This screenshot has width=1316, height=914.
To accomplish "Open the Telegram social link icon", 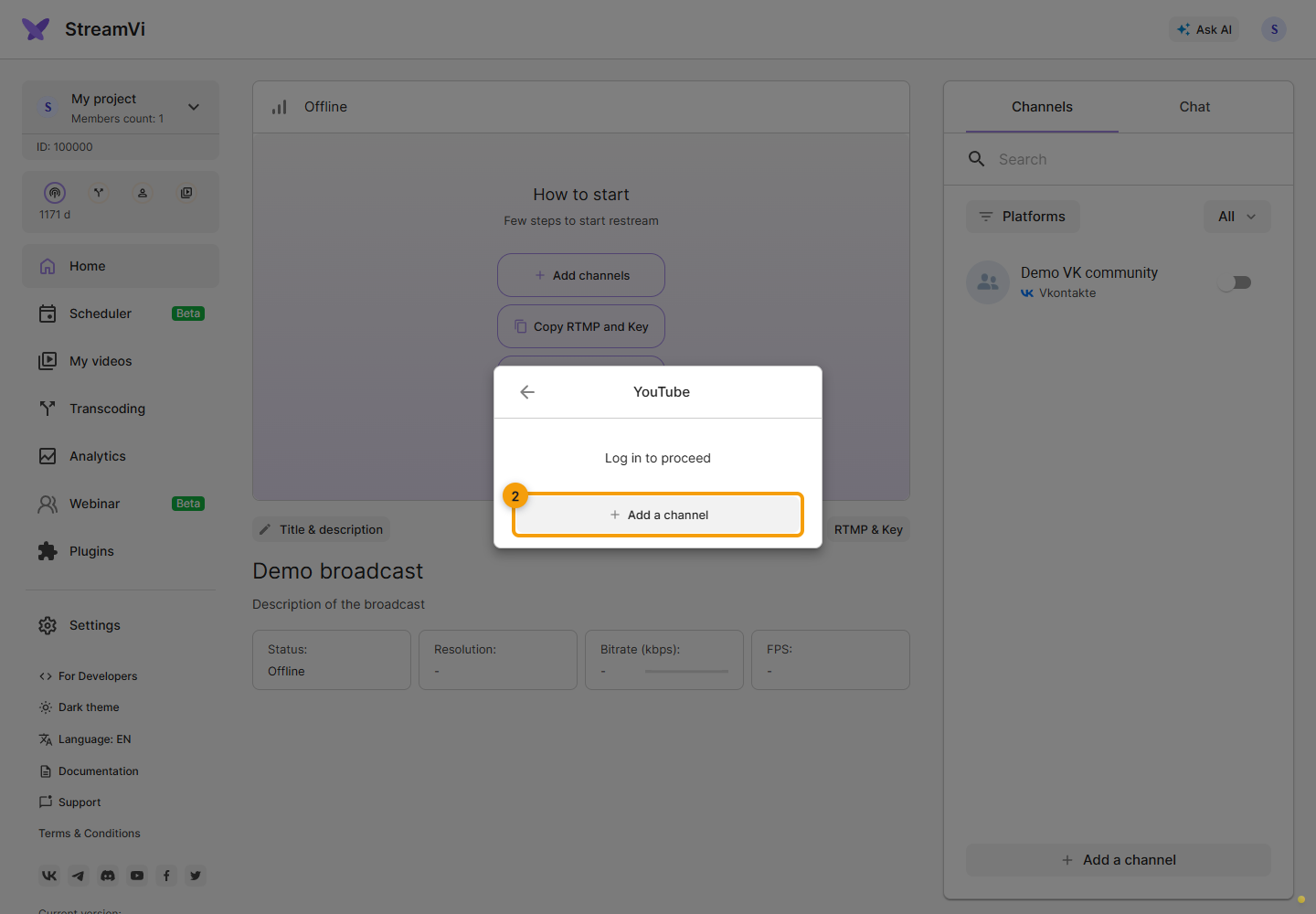I will (x=79, y=876).
